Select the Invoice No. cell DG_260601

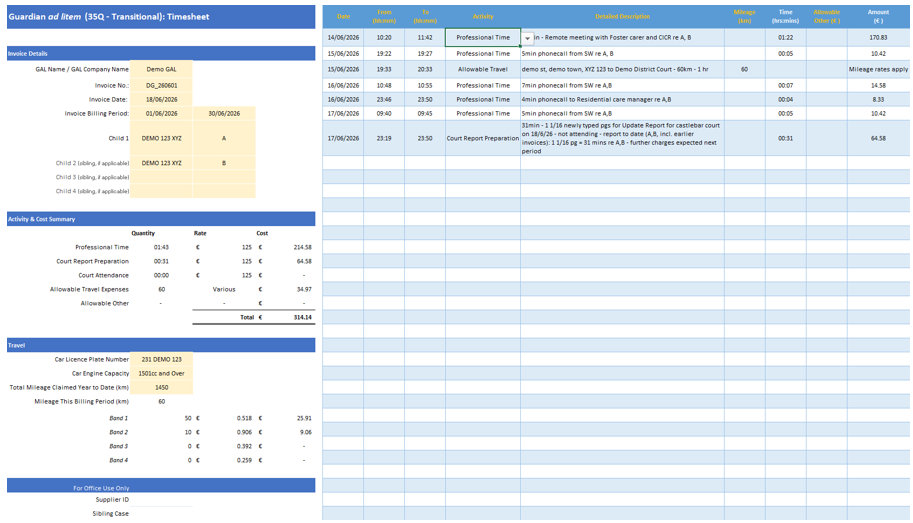point(161,85)
